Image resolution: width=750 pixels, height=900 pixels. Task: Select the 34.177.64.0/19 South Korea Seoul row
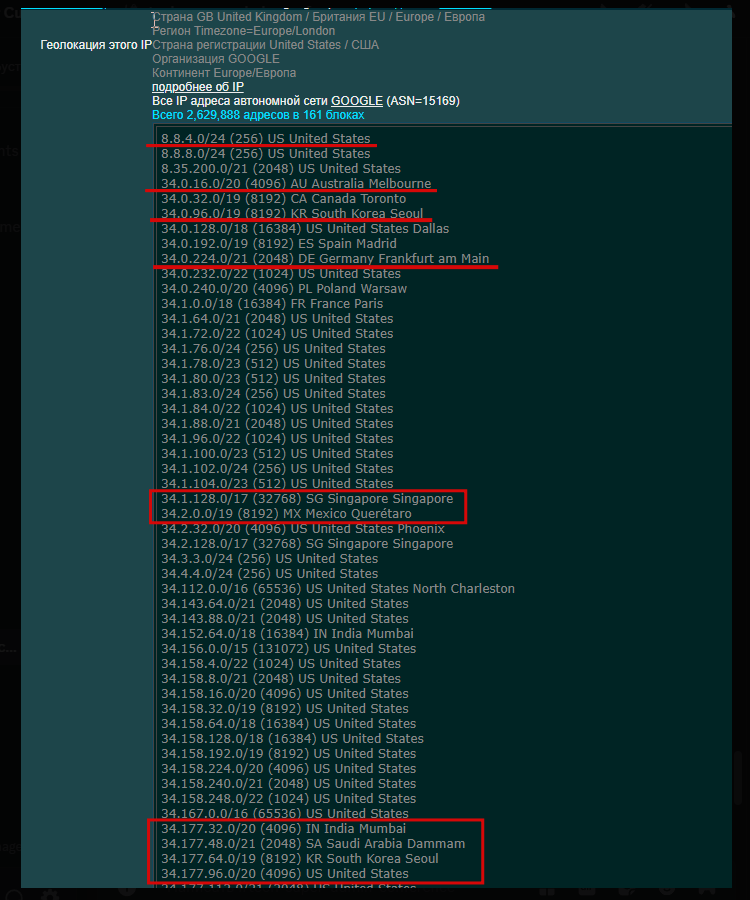(x=300, y=859)
